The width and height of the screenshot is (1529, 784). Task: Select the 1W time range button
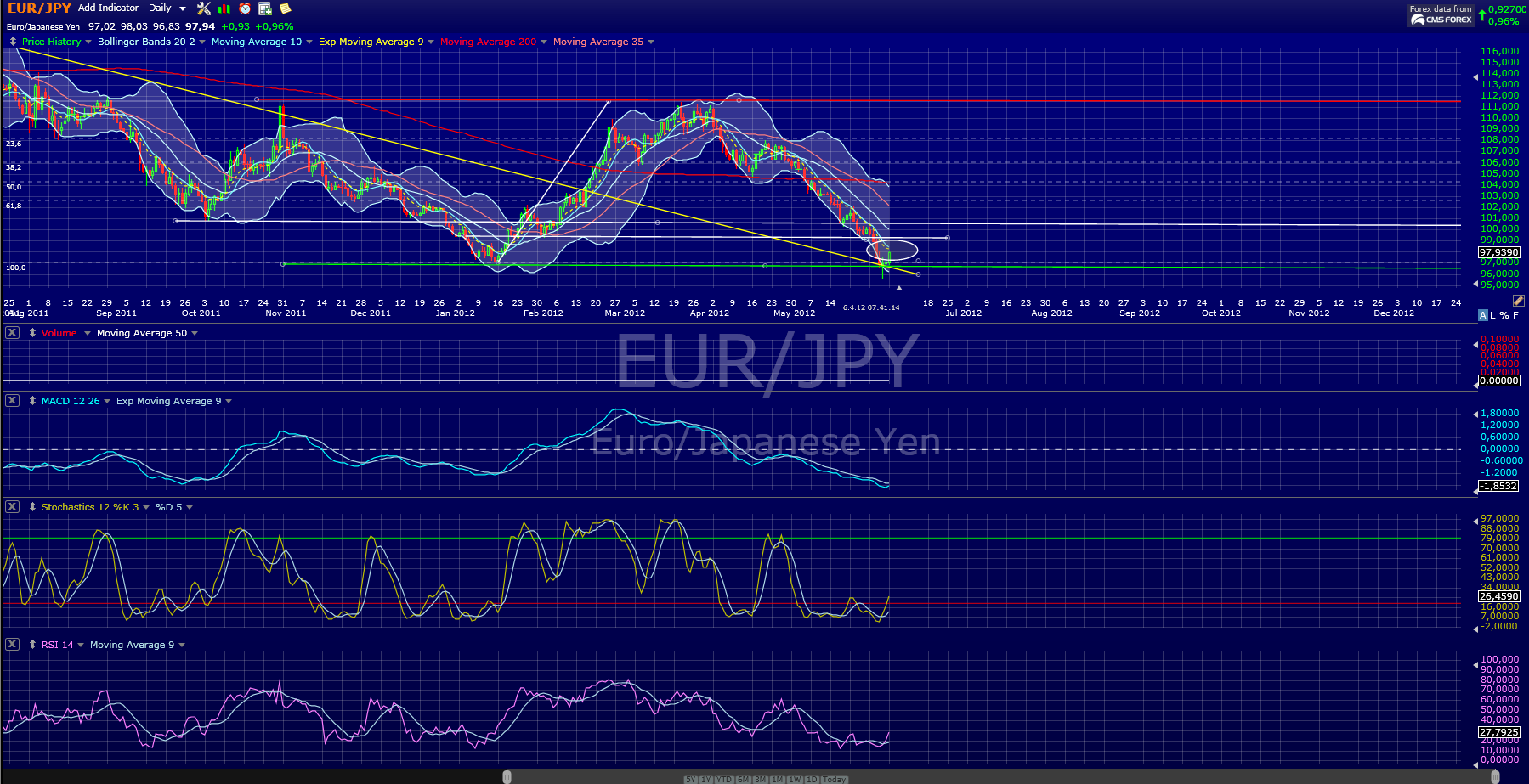[795, 779]
